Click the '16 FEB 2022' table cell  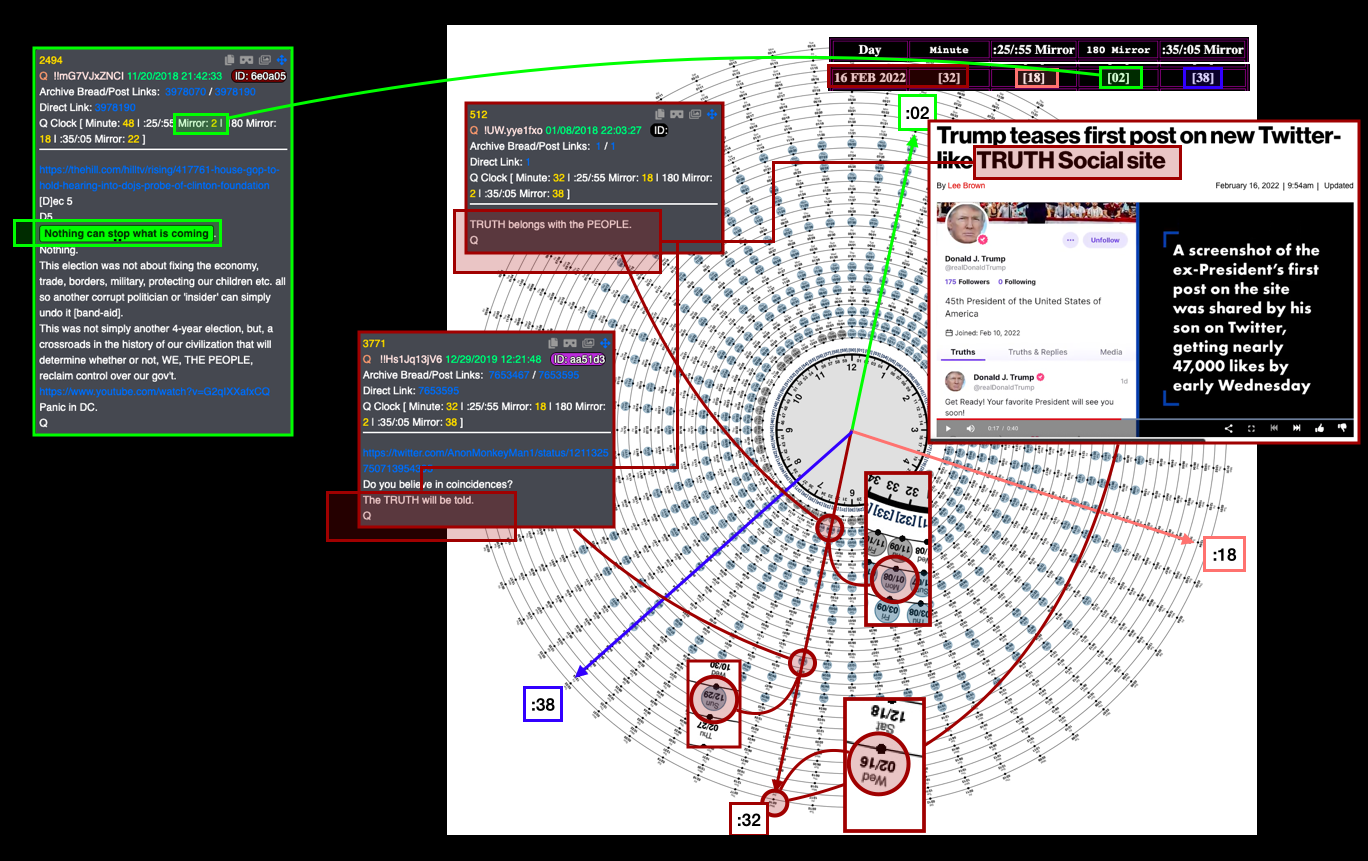869,77
